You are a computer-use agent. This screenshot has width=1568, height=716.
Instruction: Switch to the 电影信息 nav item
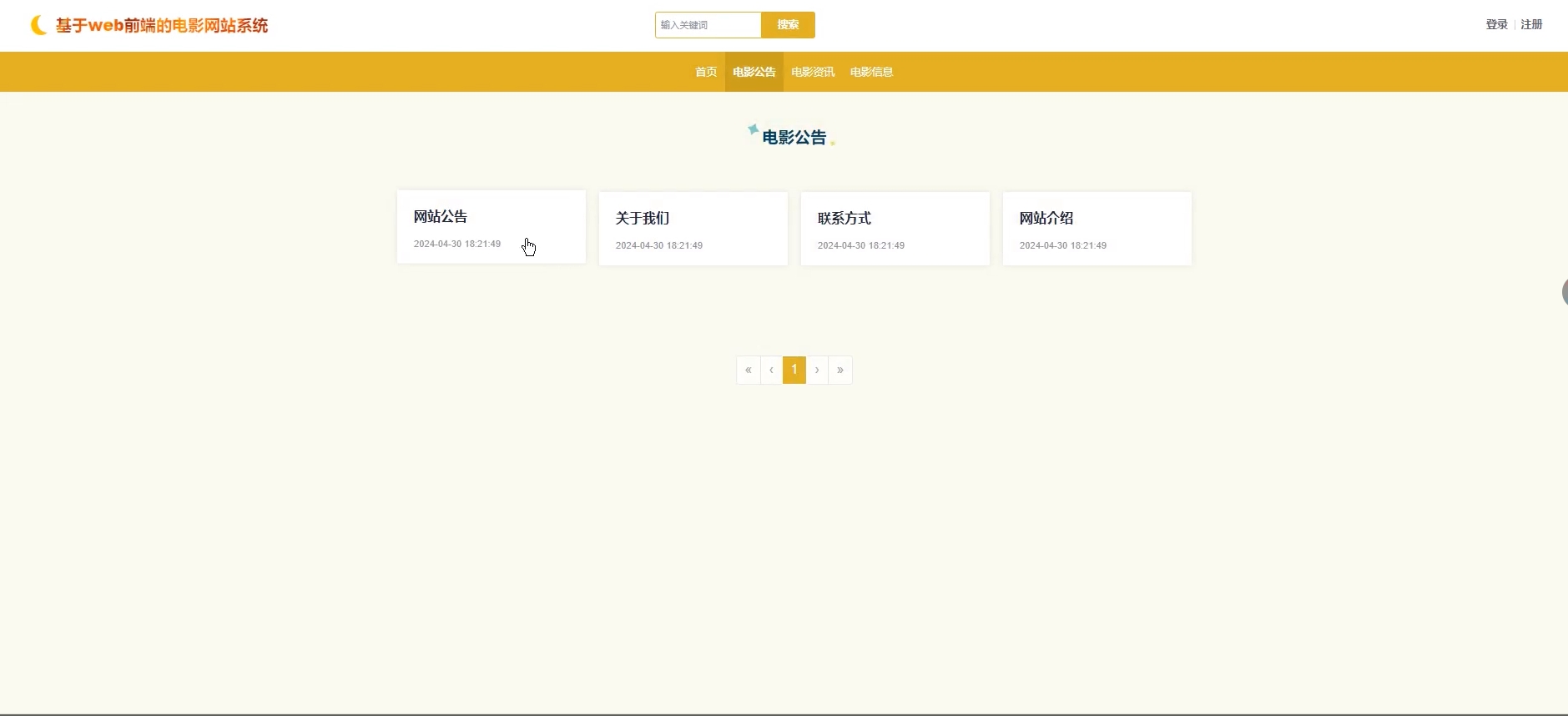tap(871, 72)
